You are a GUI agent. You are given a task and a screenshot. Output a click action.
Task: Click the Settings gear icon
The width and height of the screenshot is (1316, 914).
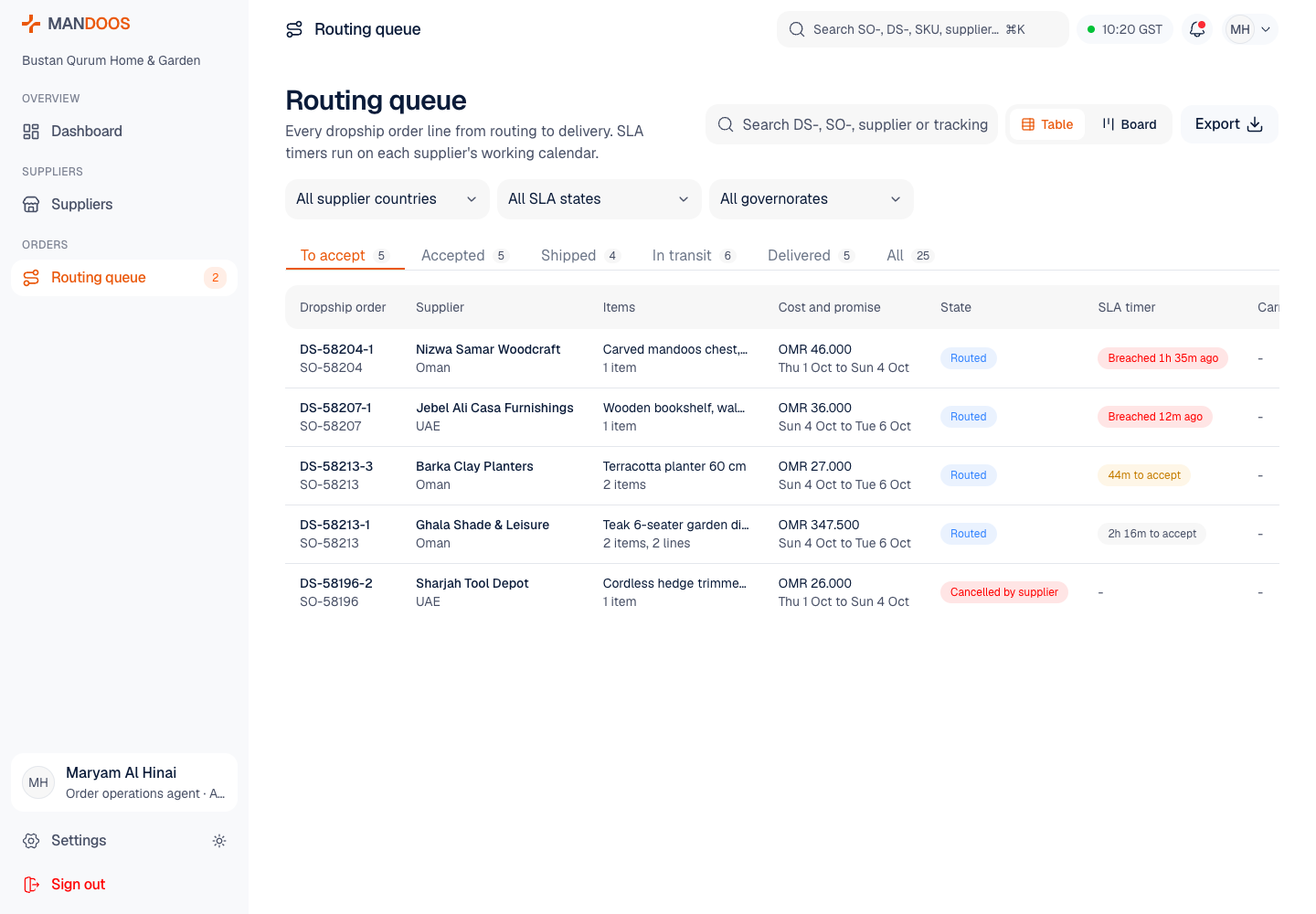click(x=31, y=841)
